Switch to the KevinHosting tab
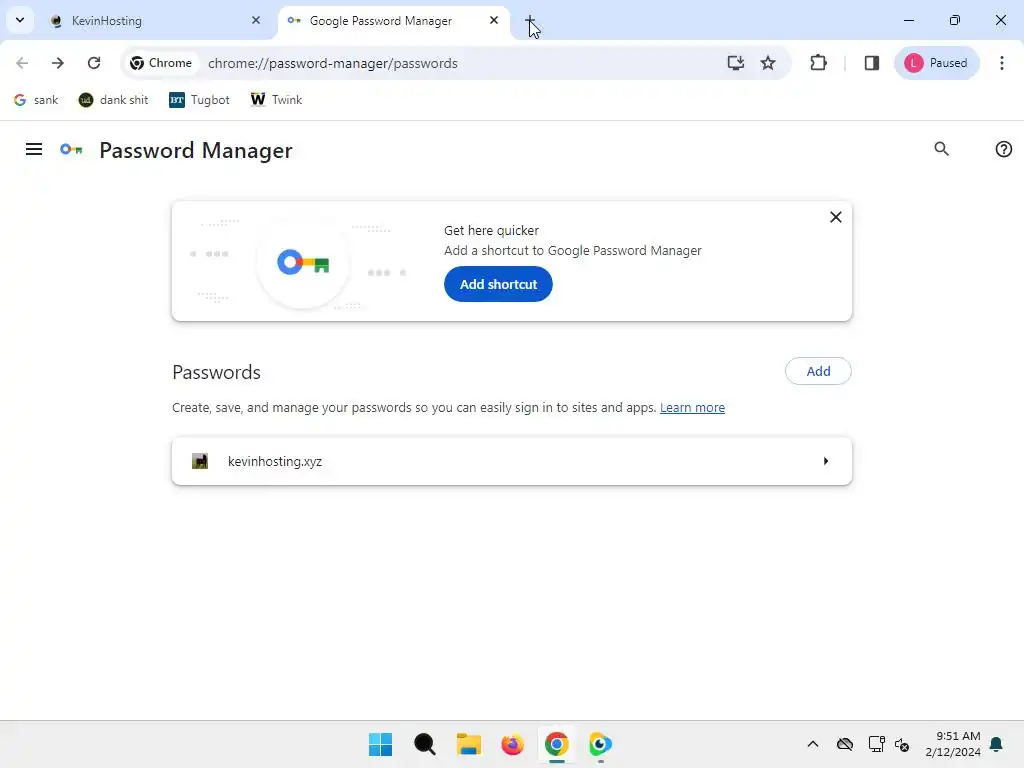The width and height of the screenshot is (1024, 768). (x=157, y=21)
